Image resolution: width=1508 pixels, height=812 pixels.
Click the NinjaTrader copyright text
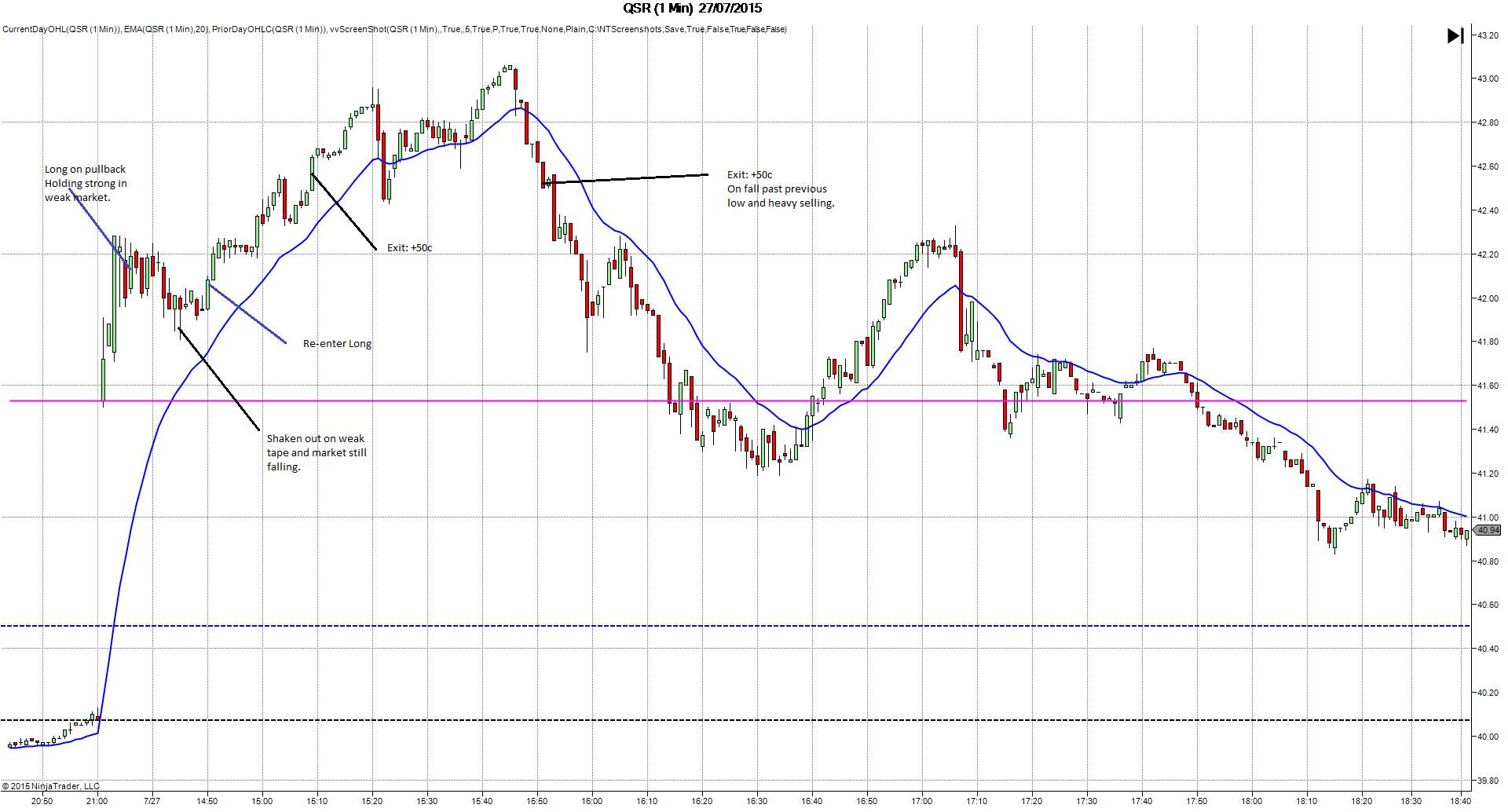tap(51, 786)
